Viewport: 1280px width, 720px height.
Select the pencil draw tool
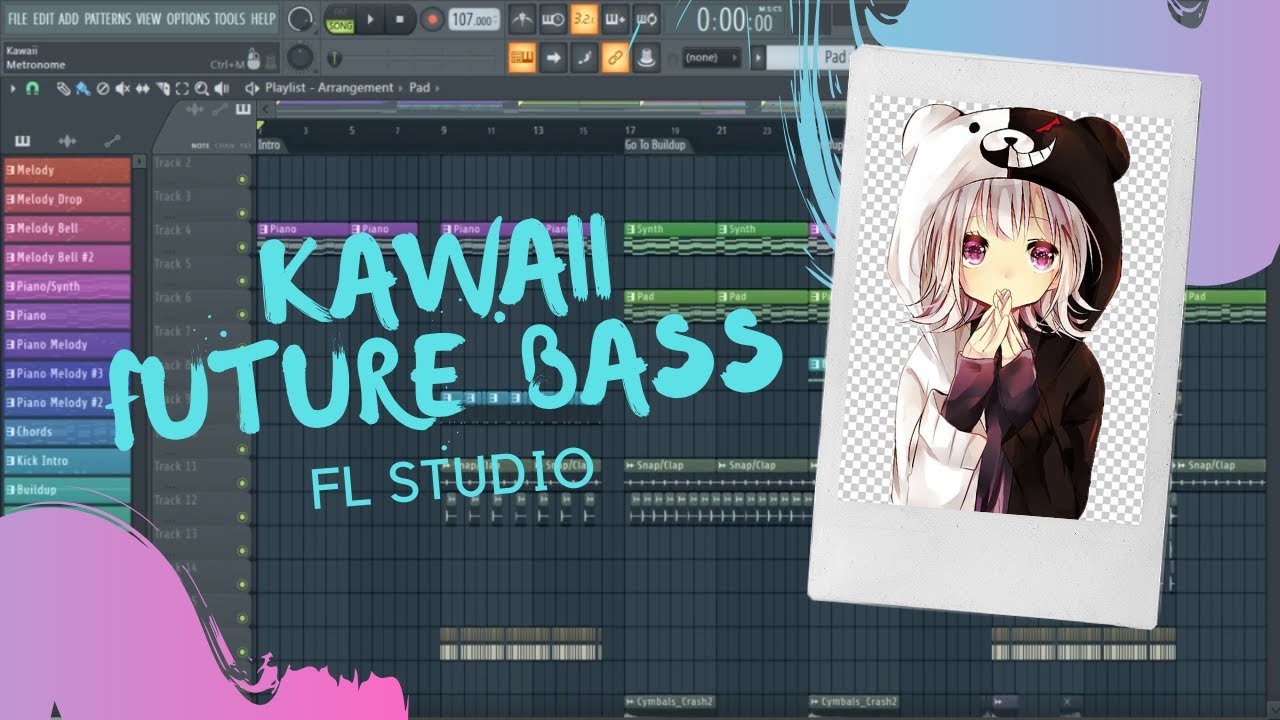coord(63,88)
